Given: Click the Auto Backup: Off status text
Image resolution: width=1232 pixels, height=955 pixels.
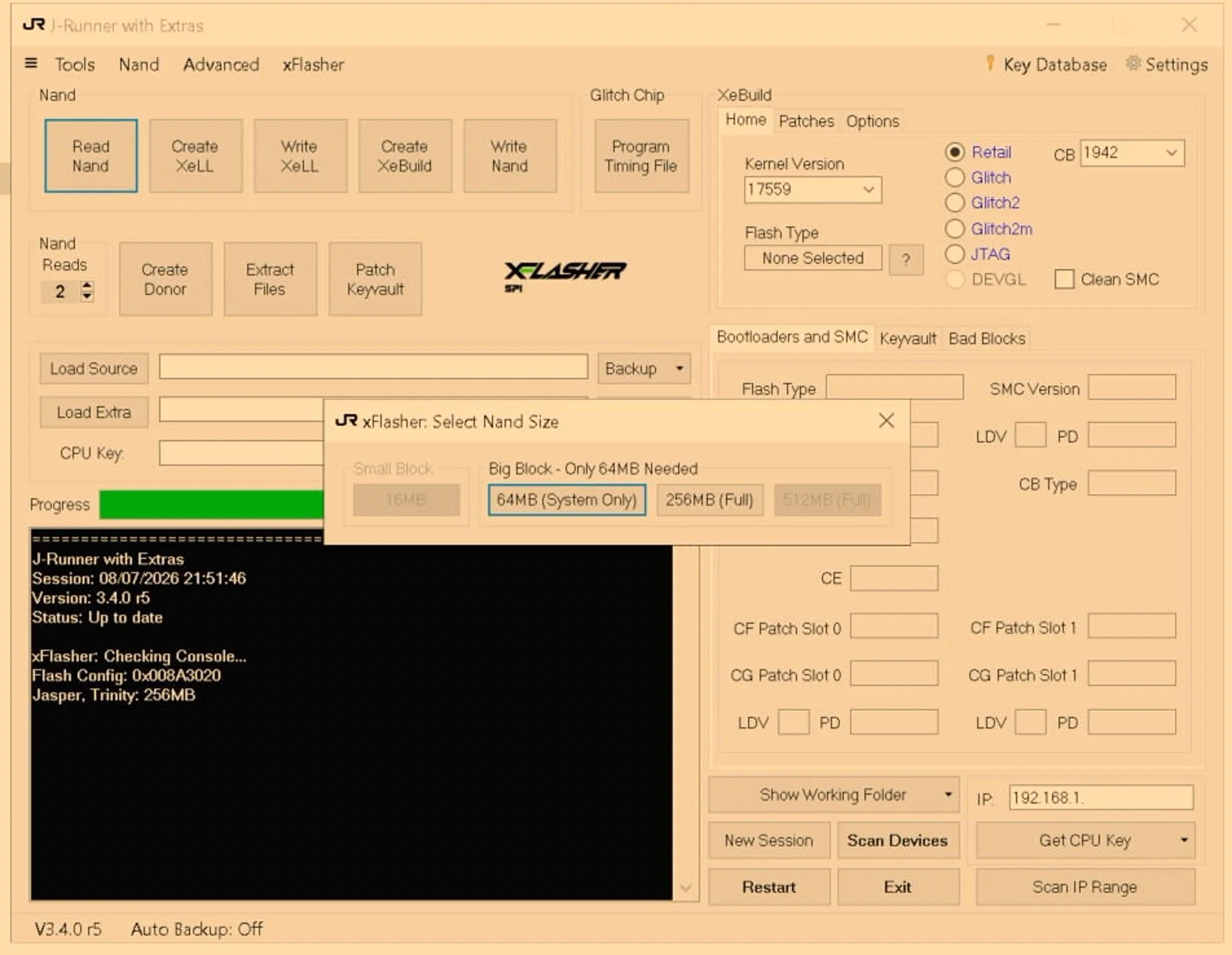Looking at the screenshot, I should 197,929.
